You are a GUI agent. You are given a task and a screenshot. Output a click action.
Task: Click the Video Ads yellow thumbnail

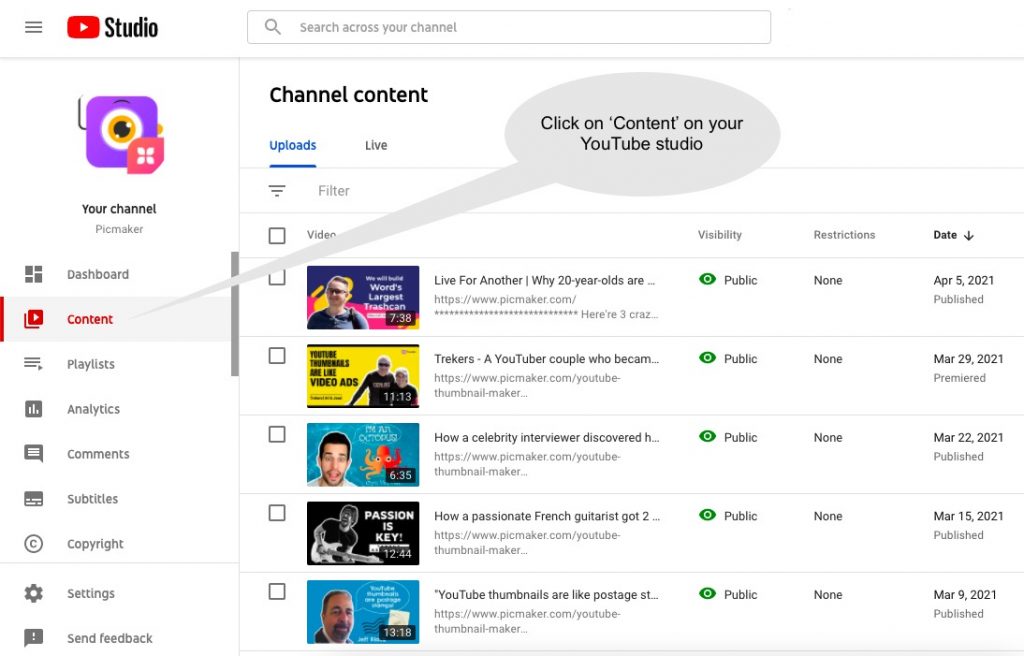363,376
